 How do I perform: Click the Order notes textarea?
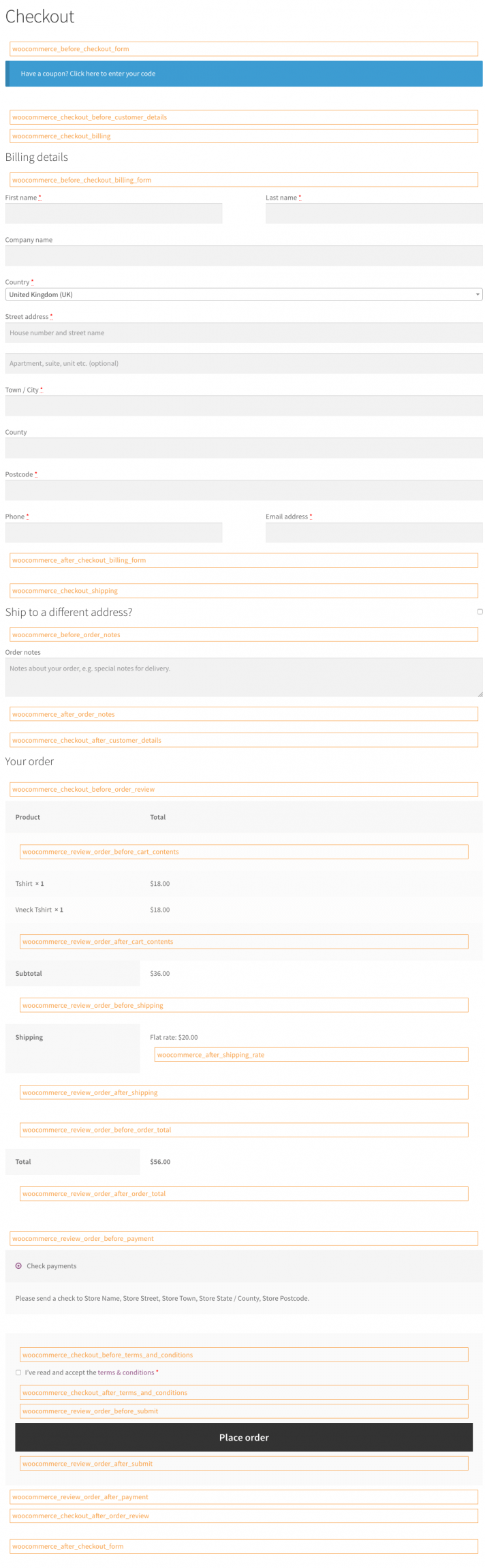(x=243, y=677)
